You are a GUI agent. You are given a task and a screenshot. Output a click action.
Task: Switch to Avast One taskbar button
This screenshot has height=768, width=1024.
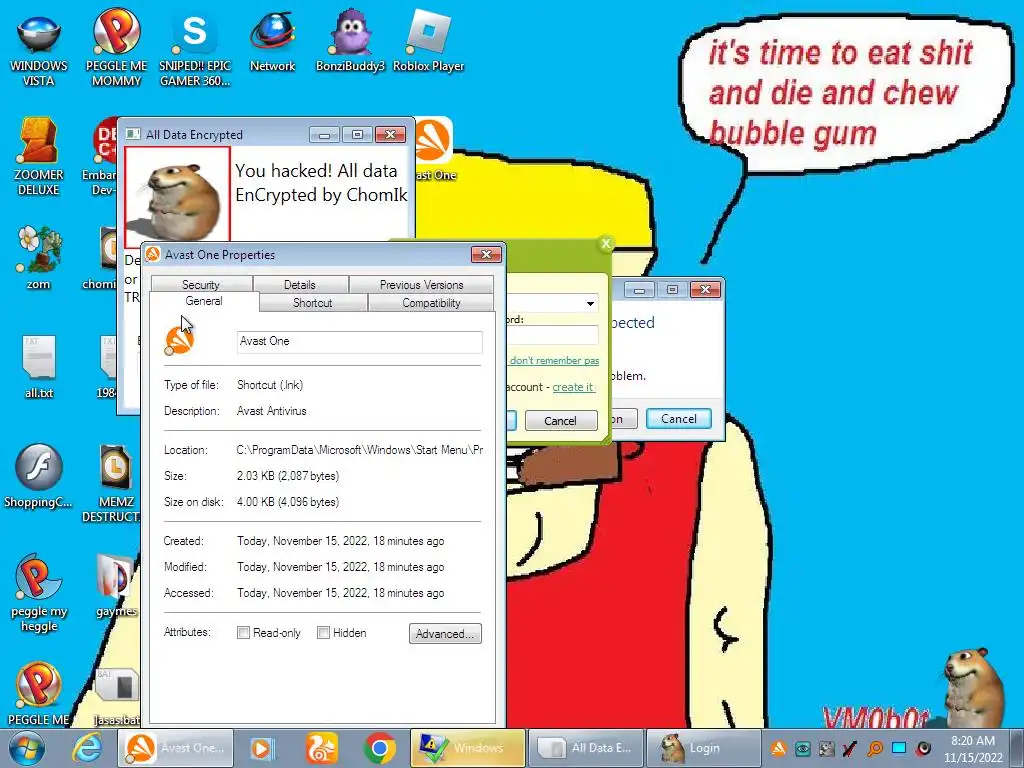click(x=176, y=748)
